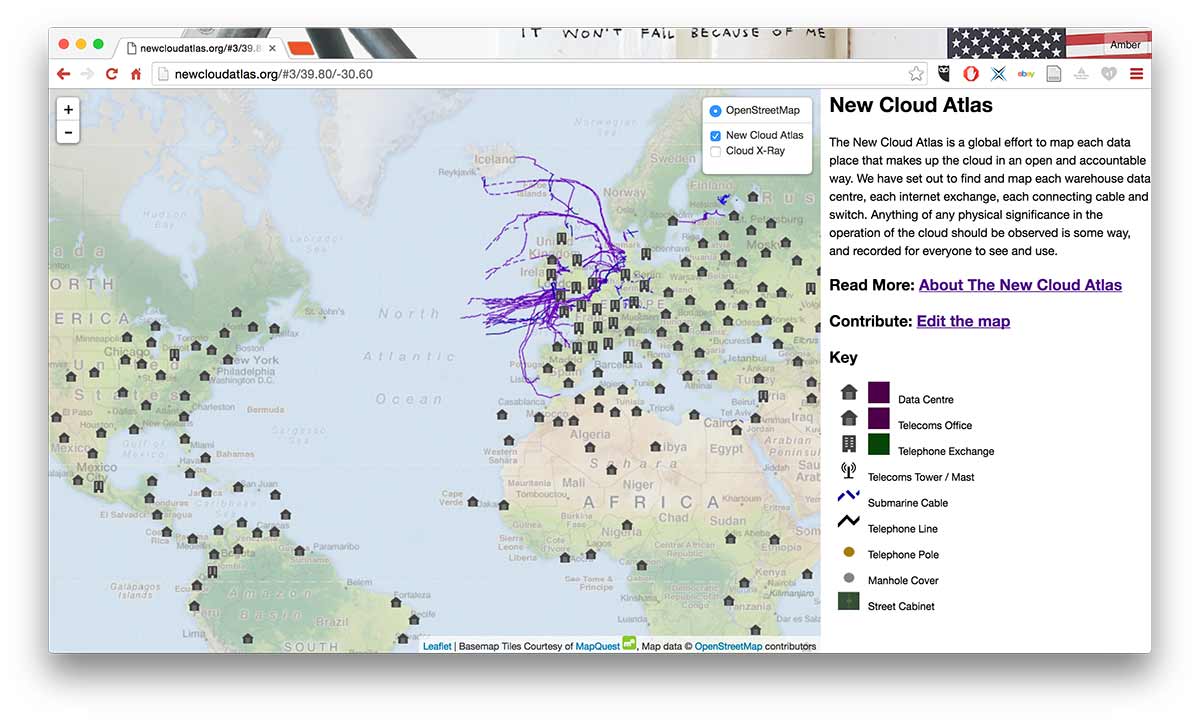Screen dimensions: 1200x722
Task: Zoom in on the map
Action: pos(68,110)
